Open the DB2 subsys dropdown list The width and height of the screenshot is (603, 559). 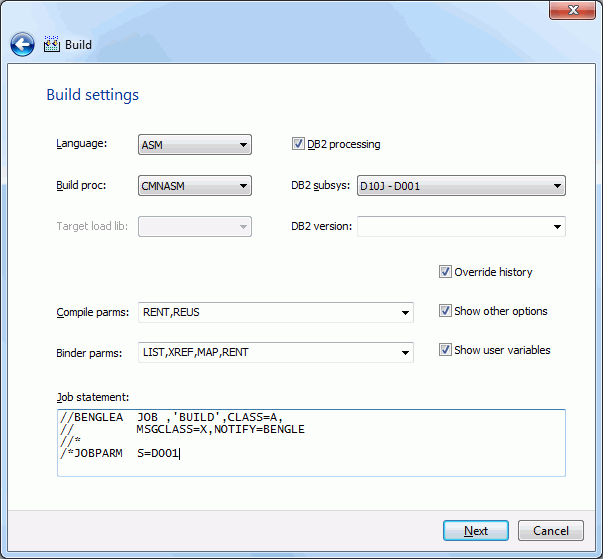click(461, 186)
